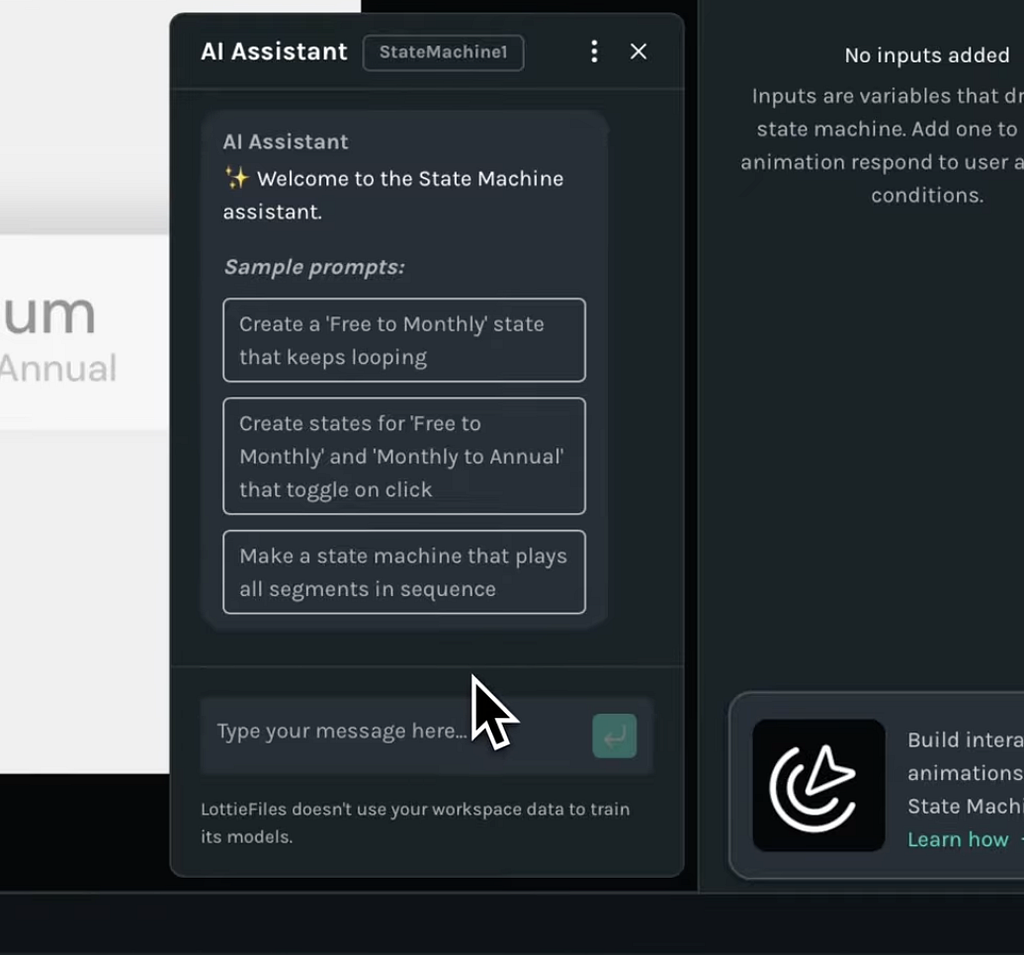Close the AI Assistant panel
Image resolution: width=1024 pixels, height=955 pixels.
click(639, 52)
